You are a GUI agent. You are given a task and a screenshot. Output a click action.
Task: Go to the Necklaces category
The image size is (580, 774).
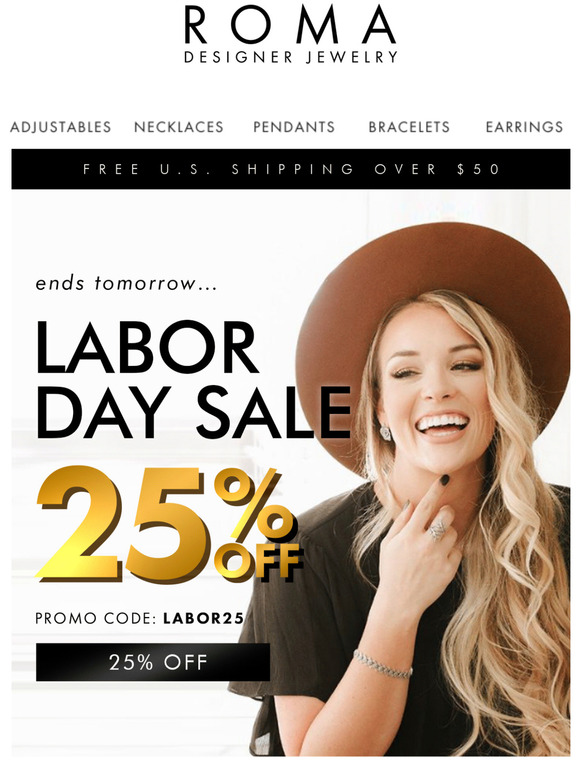click(179, 127)
